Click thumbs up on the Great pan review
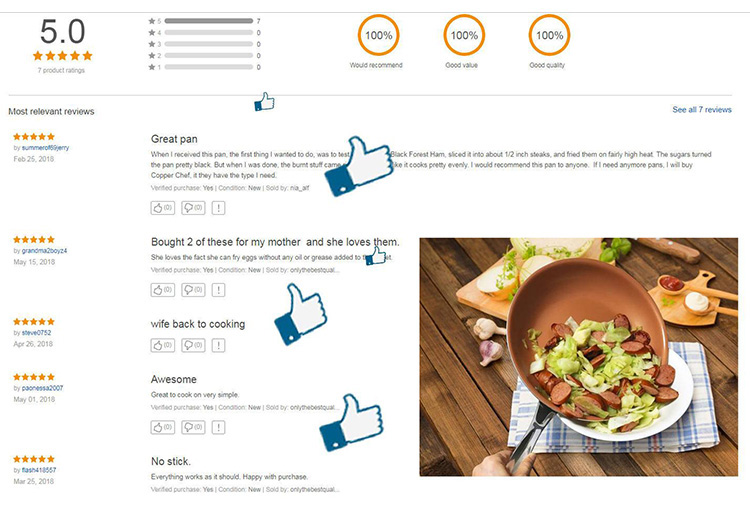The width and height of the screenshot is (750, 510). [x=163, y=208]
